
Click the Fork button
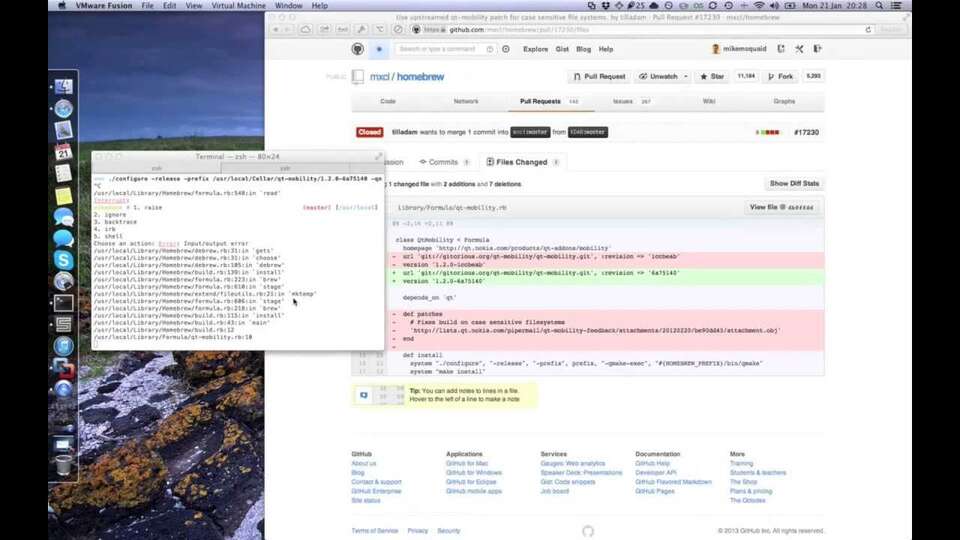point(780,76)
